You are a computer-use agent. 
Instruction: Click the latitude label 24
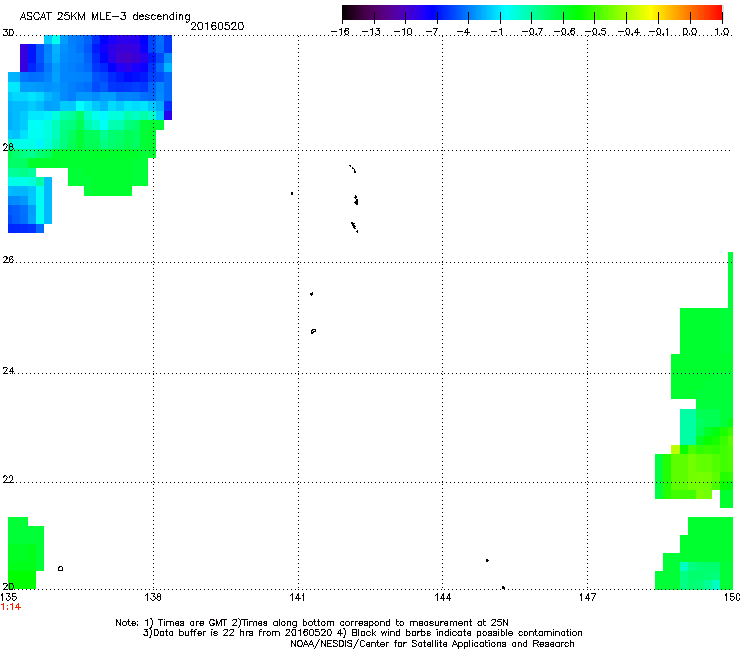[x=8, y=371]
